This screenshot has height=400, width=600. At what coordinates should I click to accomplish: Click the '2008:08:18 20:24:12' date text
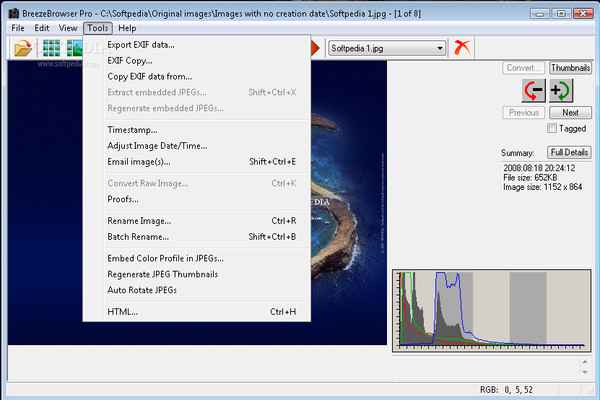tap(539, 168)
